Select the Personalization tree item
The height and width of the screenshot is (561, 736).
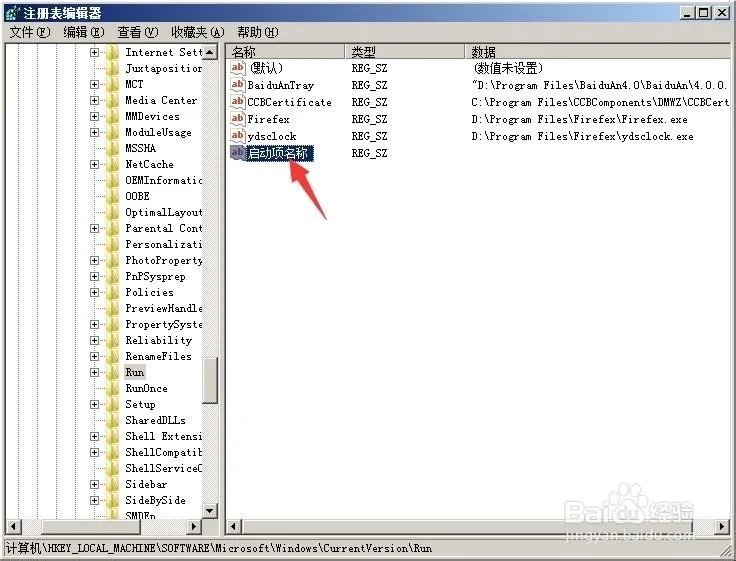(x=163, y=244)
